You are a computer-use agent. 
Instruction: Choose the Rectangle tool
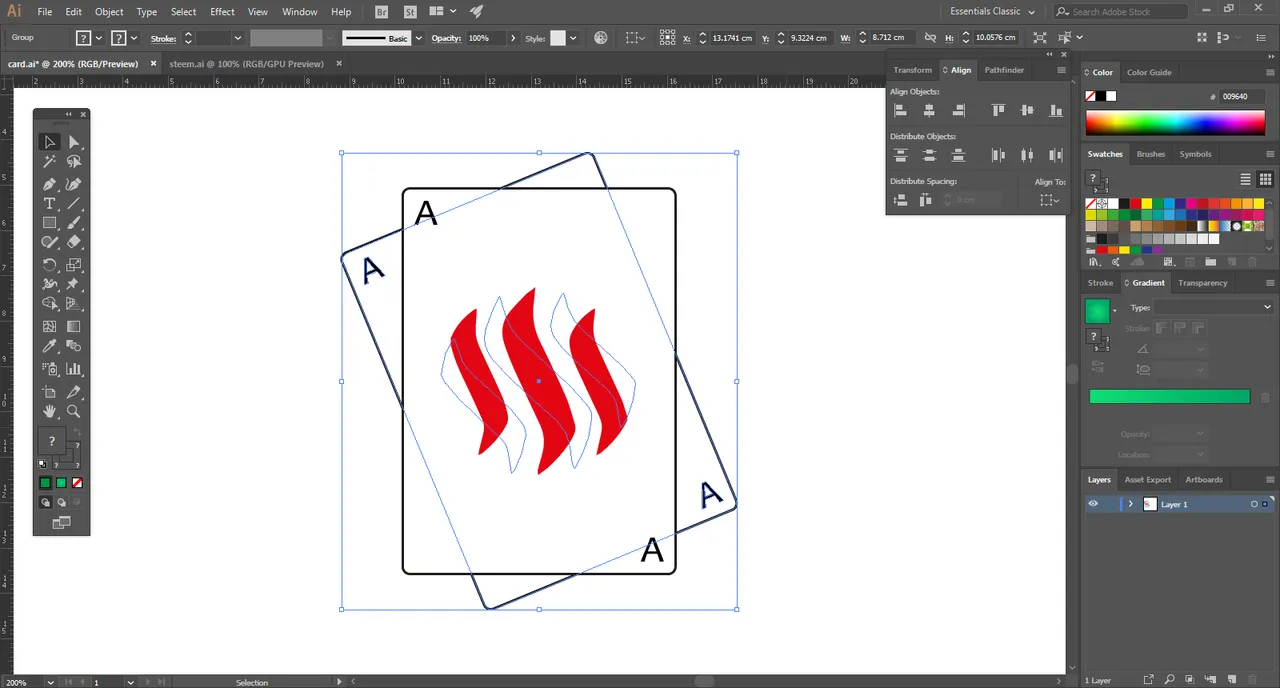(x=49, y=222)
